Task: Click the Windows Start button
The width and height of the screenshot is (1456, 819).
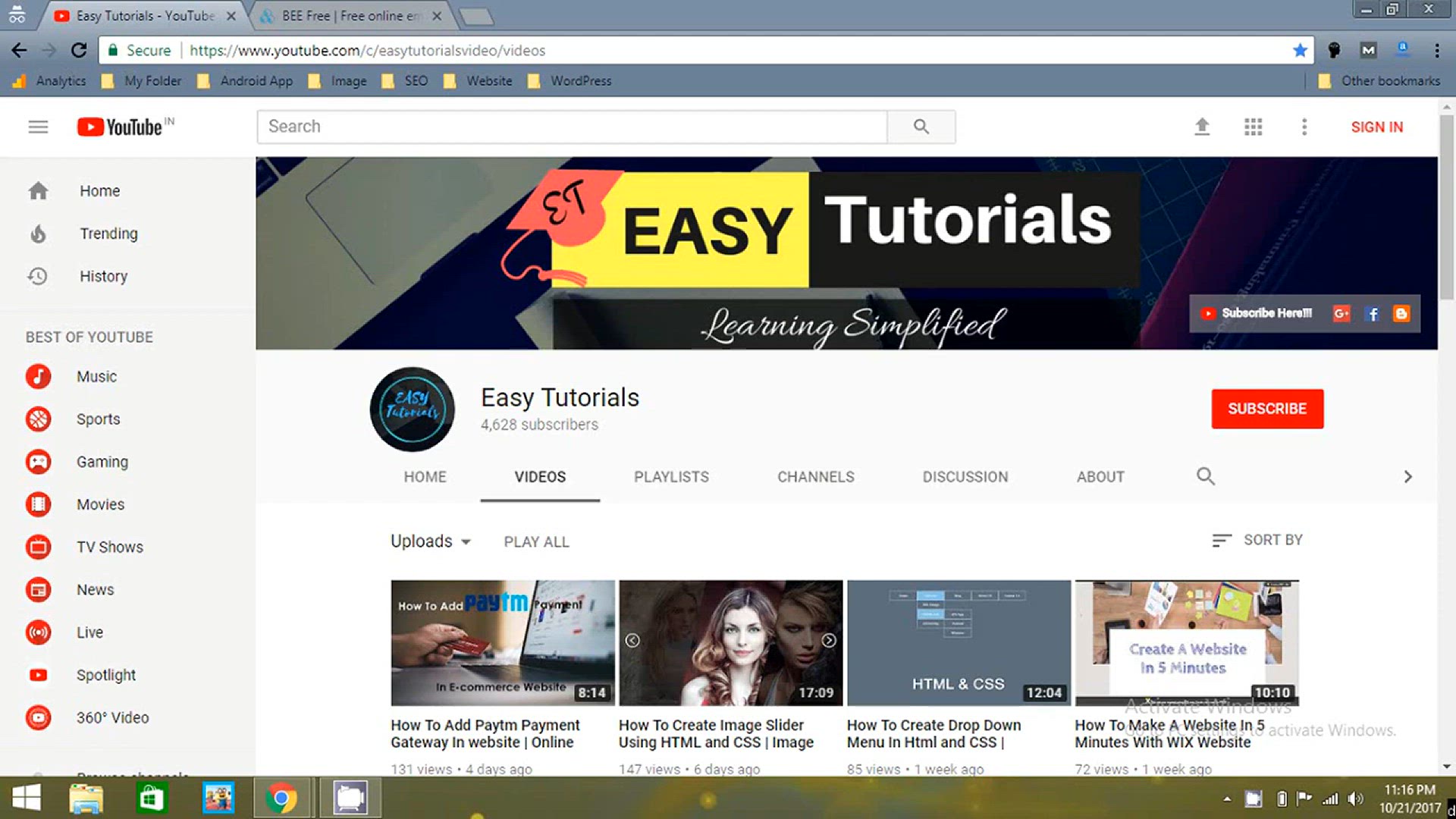Action: click(27, 798)
